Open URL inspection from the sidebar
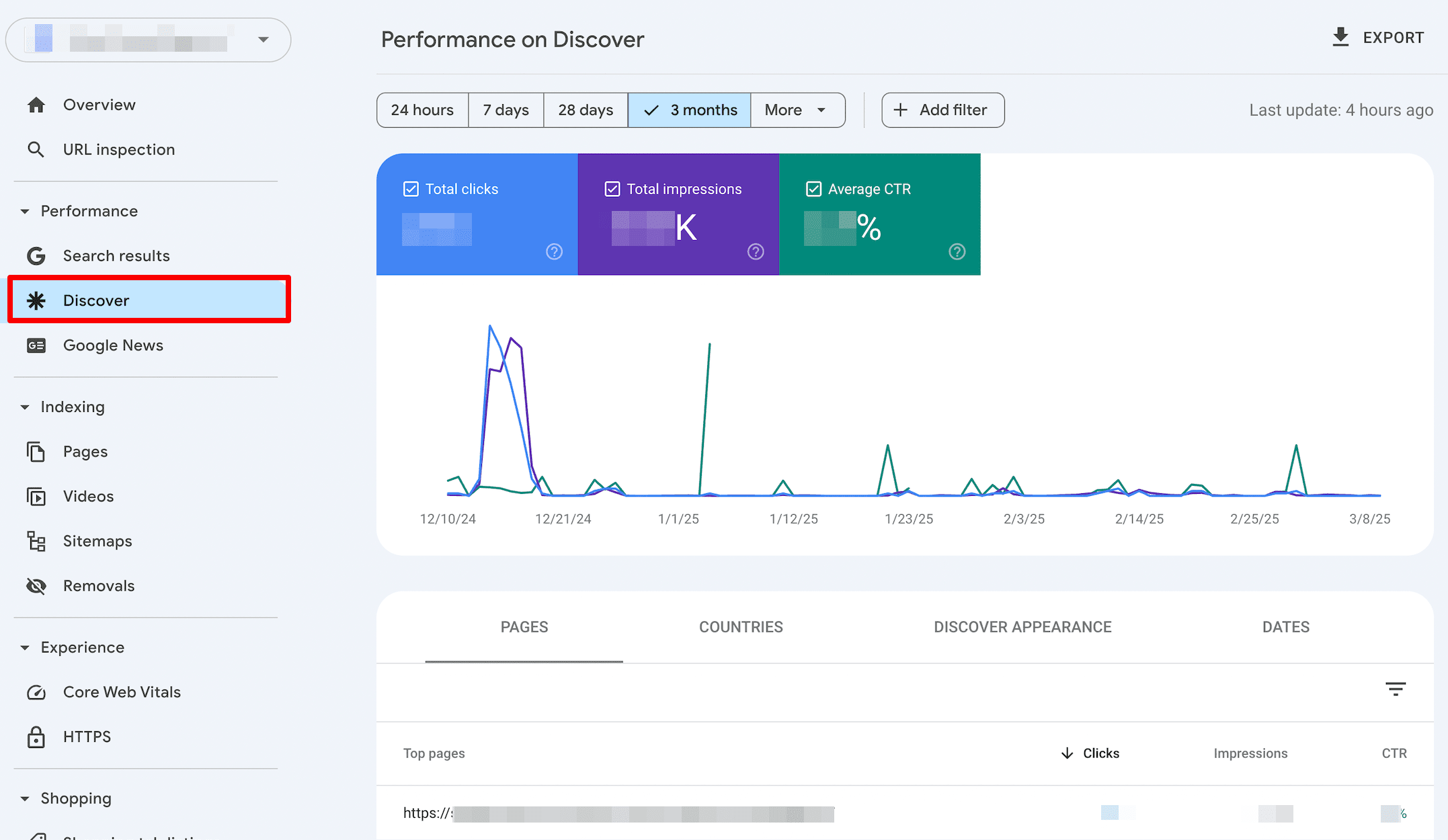The image size is (1448, 840). 119,149
